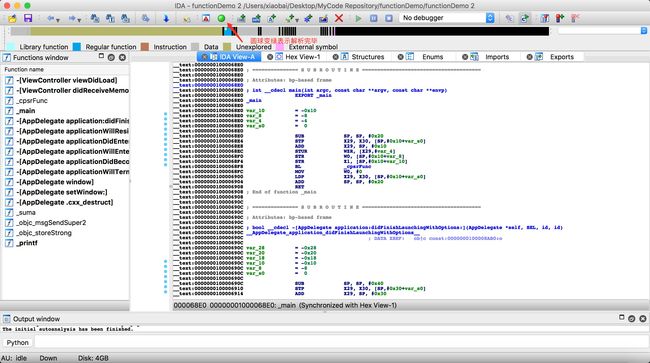The width and height of the screenshot is (650, 363).
Task: Click the Library function color legend swatch
Action: pos(11,47)
